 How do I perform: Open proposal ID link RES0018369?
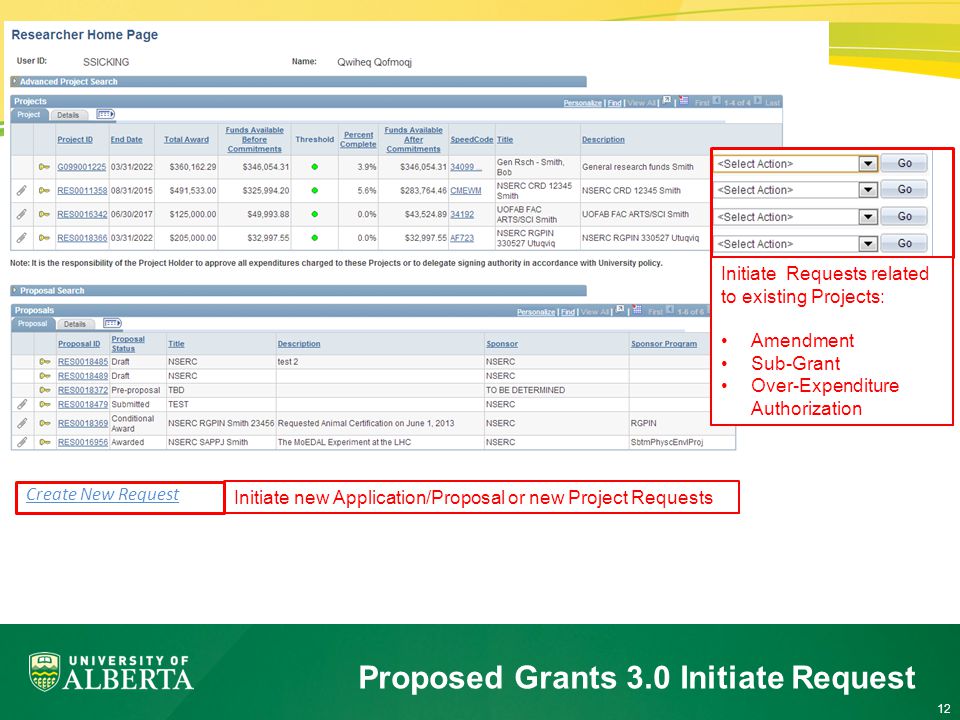(x=83, y=423)
